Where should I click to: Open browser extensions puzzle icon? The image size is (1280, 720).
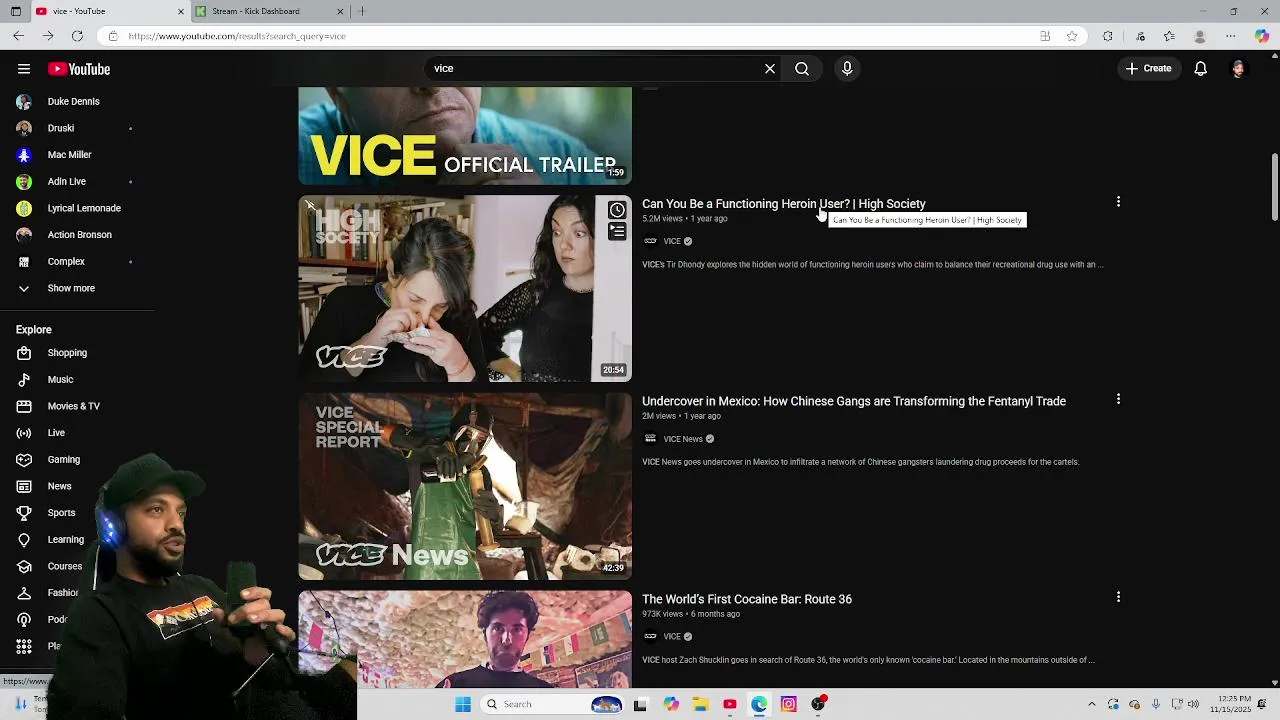[1108, 36]
